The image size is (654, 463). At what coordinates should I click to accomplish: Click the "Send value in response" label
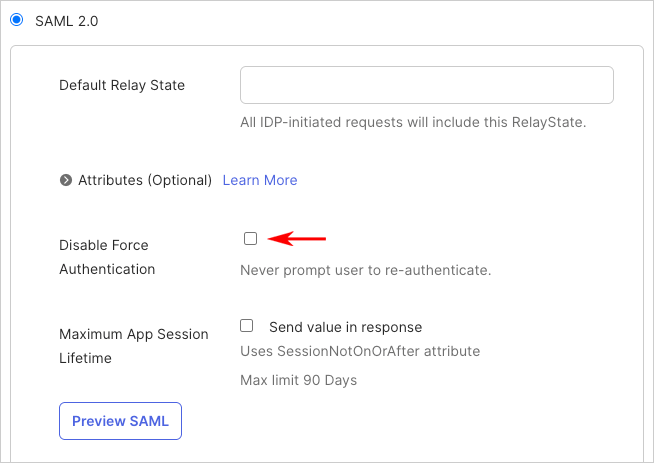(345, 327)
